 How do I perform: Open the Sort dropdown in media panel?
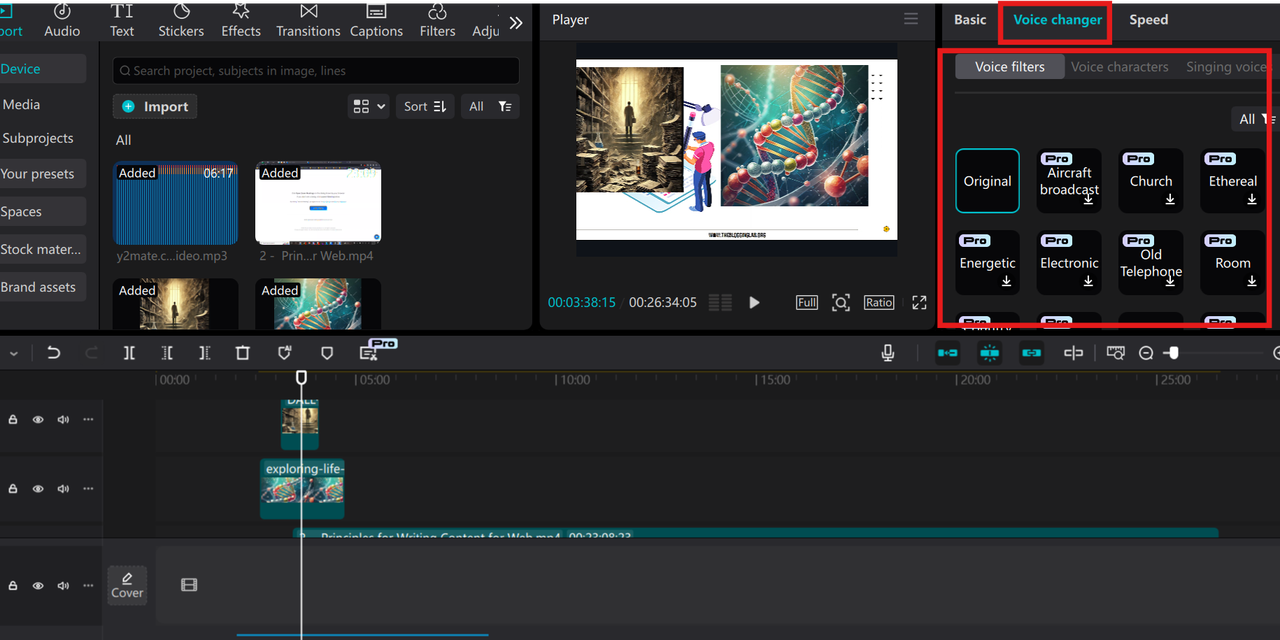(425, 106)
